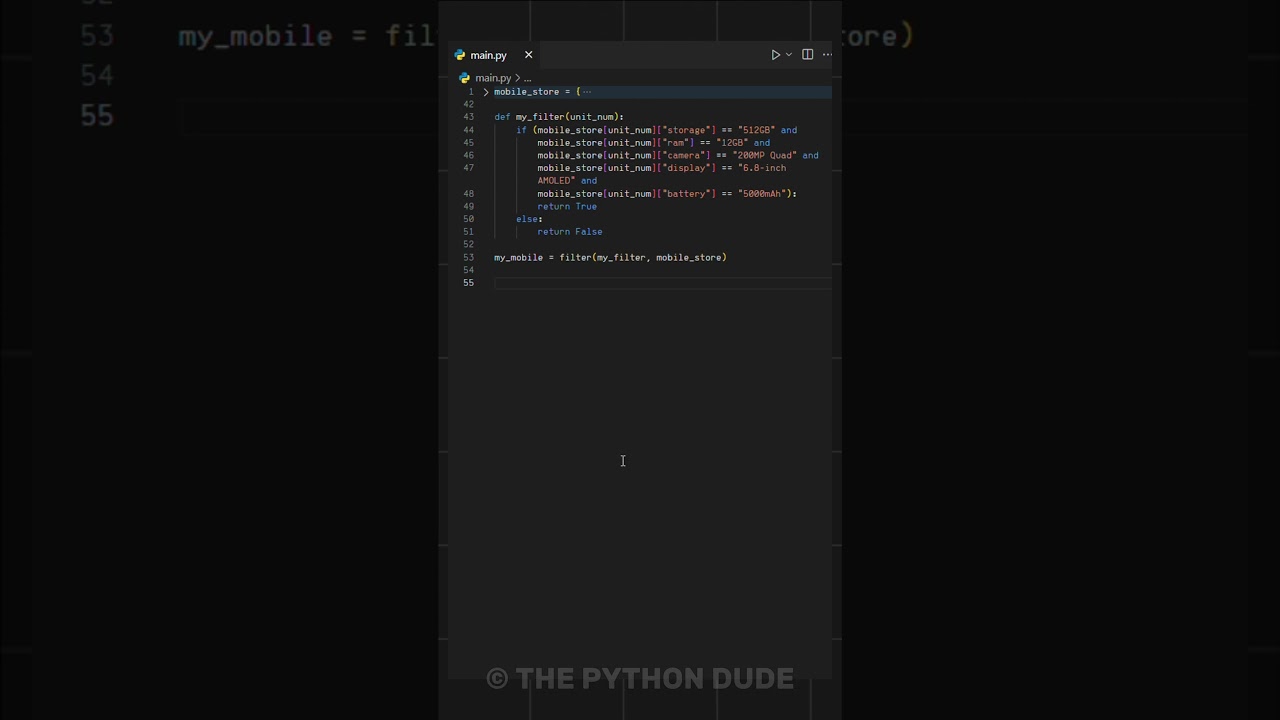Screen dimensions: 1280x720
Task: Run the Python file with the play icon
Action: pos(775,55)
